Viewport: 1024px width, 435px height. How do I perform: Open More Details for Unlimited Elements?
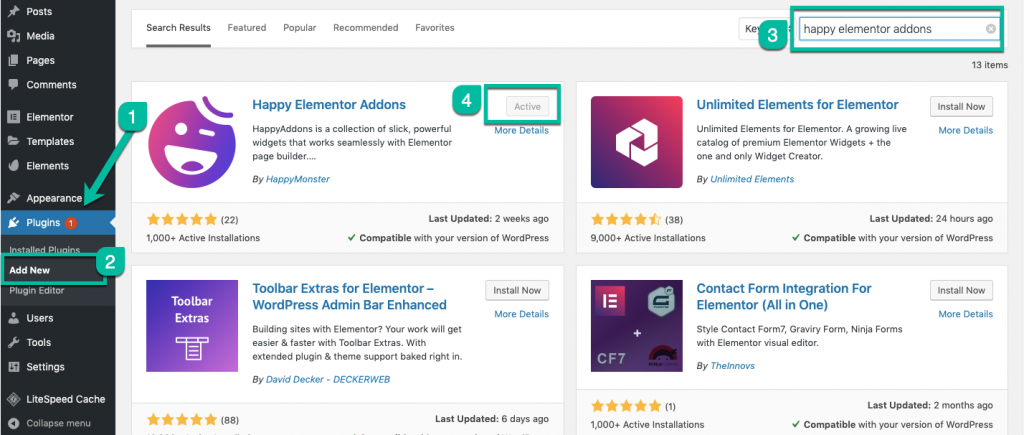(x=966, y=131)
